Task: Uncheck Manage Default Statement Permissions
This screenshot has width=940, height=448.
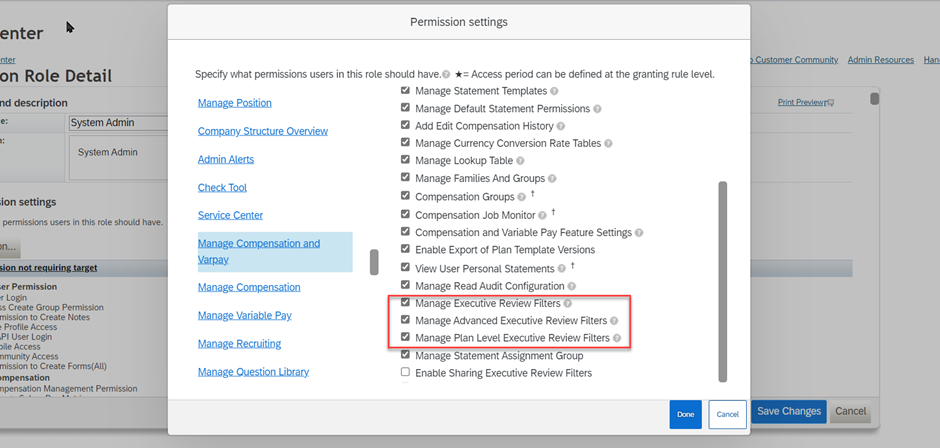Action: click(405, 107)
